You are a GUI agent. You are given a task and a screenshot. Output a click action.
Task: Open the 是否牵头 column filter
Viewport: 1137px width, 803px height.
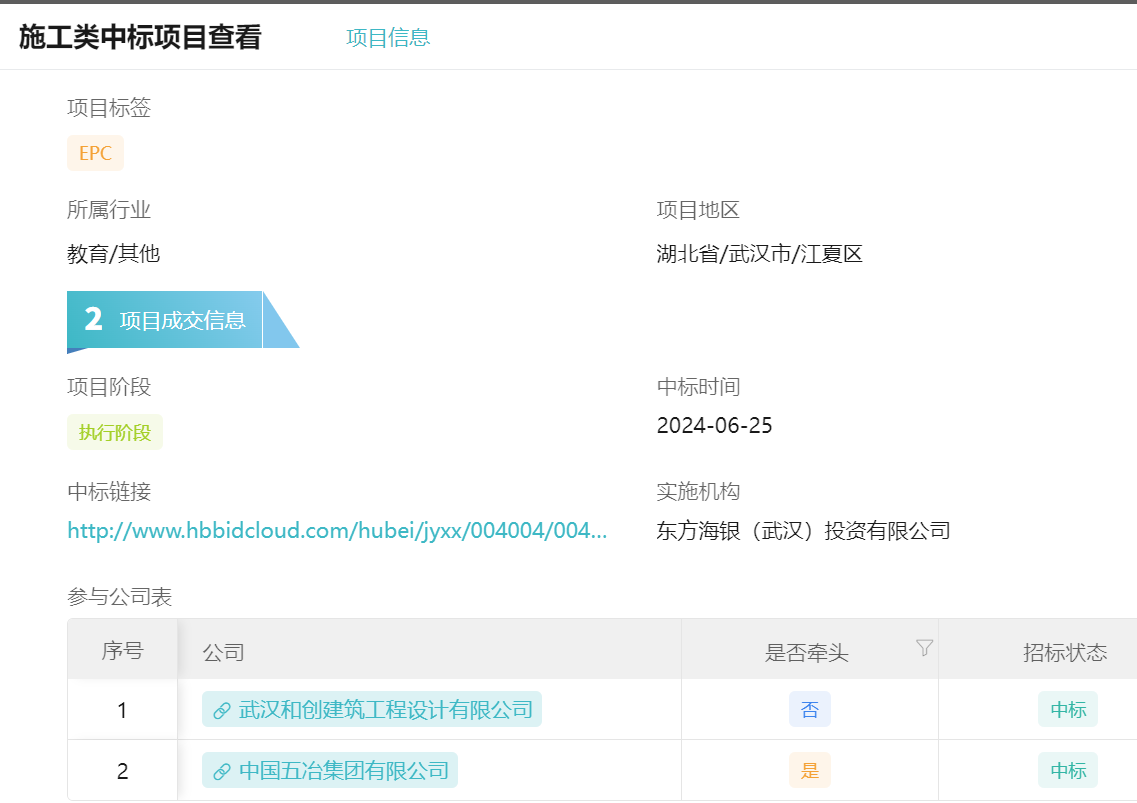point(924,648)
